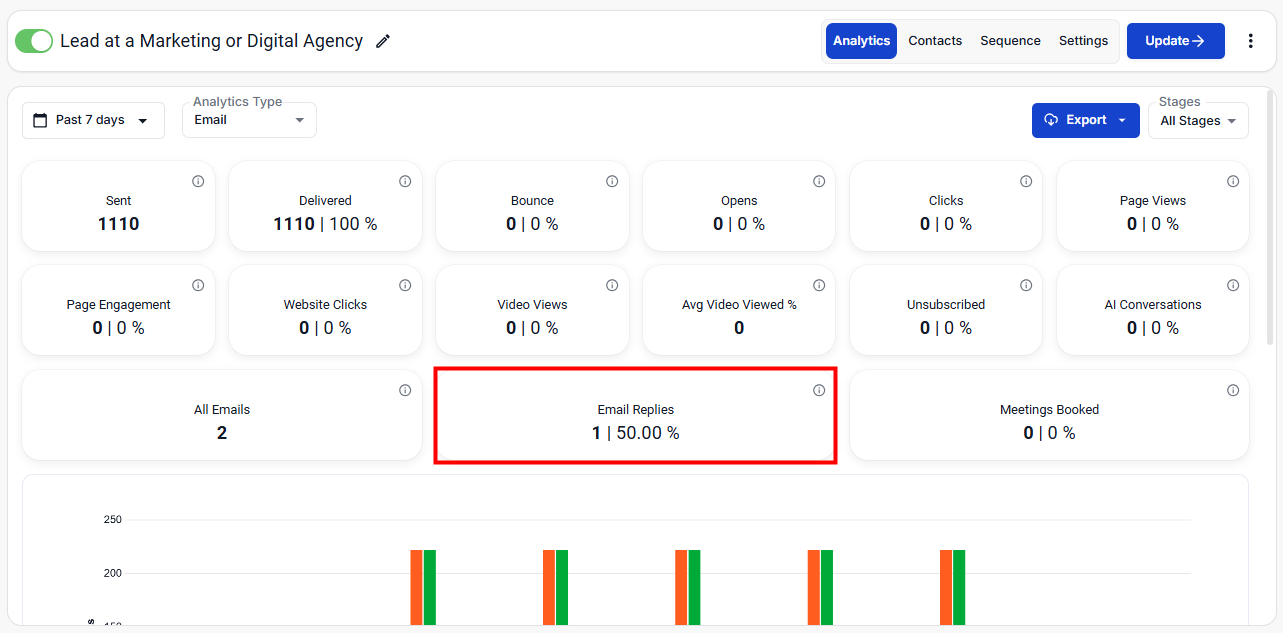Click the info icon on Clicks card
Screen dimensions: 1283x633
tap(1026, 181)
